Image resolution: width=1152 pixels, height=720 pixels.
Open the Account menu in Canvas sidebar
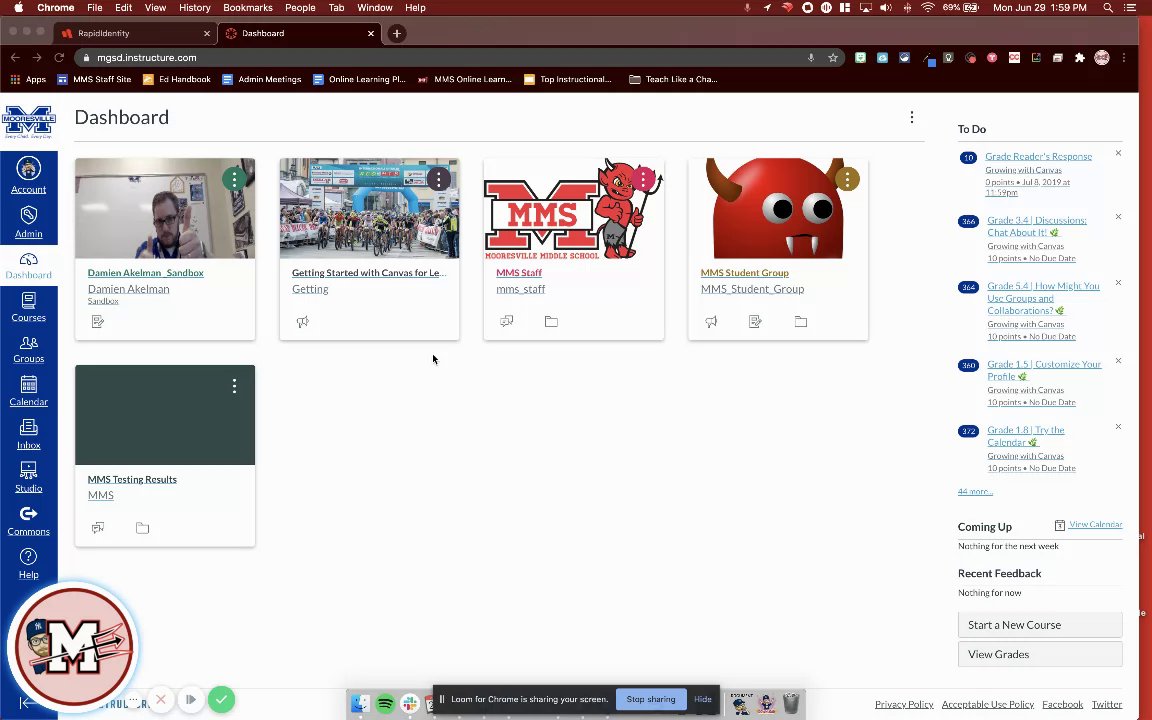tap(29, 175)
